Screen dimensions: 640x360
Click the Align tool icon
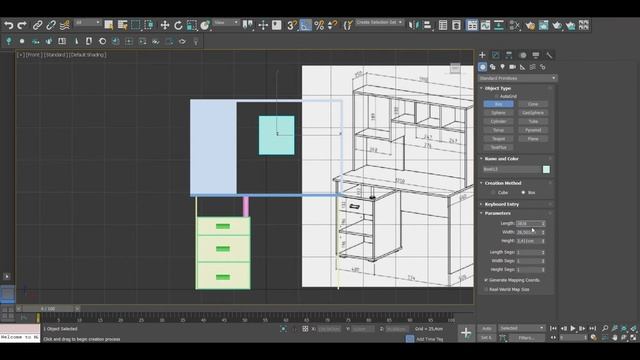[x=427, y=25]
